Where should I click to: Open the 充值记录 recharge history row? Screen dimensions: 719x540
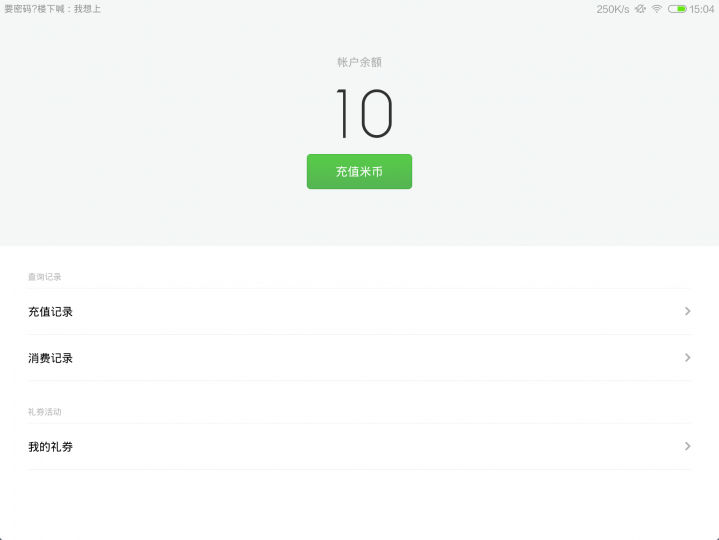[359, 312]
